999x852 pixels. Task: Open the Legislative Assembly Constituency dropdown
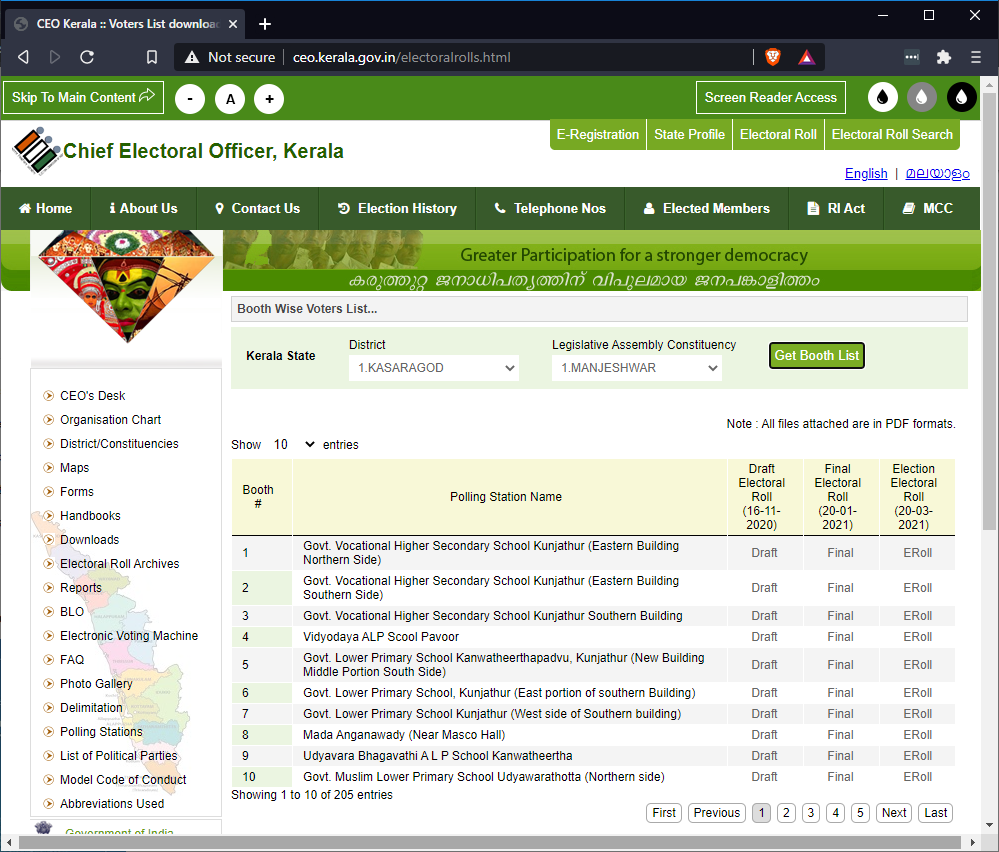[636, 368]
